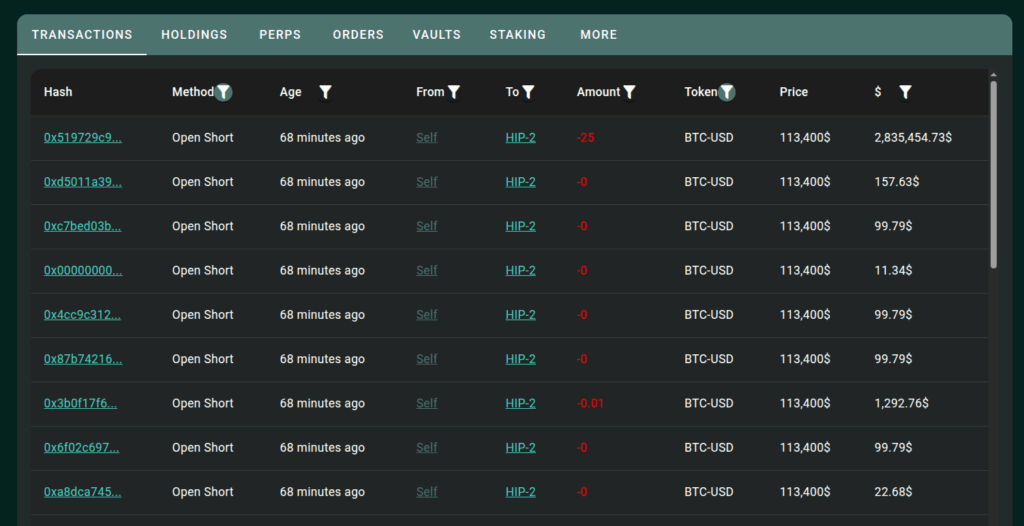This screenshot has height=526, width=1024.
Task: Go to the Vaults tab
Action: 436,34
